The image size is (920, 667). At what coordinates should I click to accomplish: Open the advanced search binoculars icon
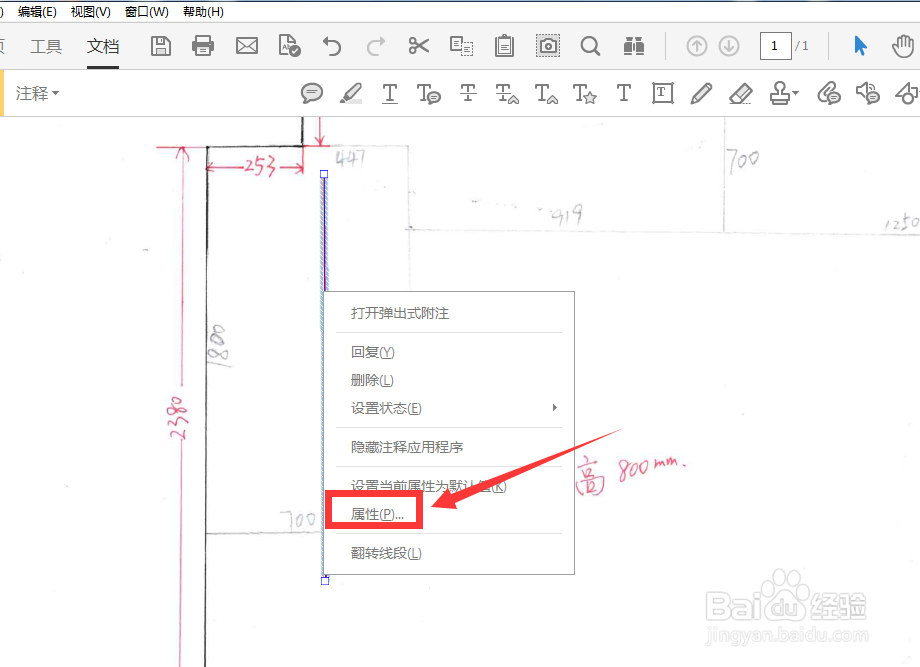tap(634, 46)
